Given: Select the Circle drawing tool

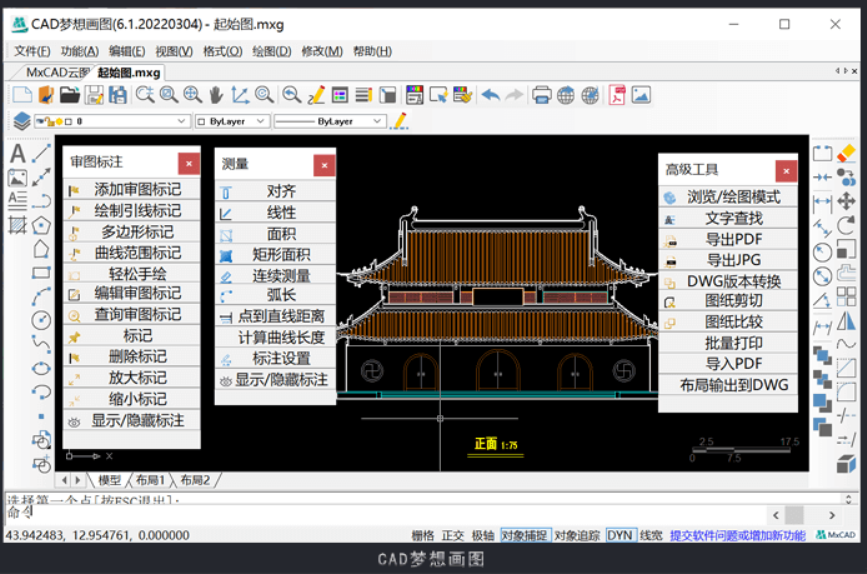Looking at the screenshot, I should 41,320.
